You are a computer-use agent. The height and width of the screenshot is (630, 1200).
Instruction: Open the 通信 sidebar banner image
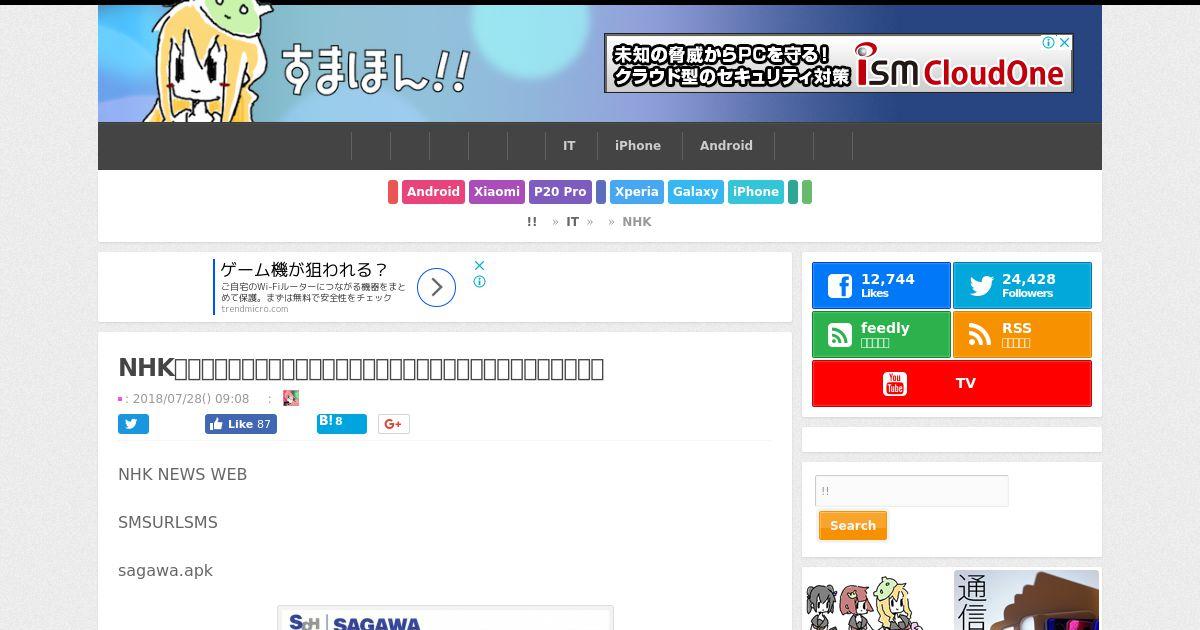pos(1027,600)
